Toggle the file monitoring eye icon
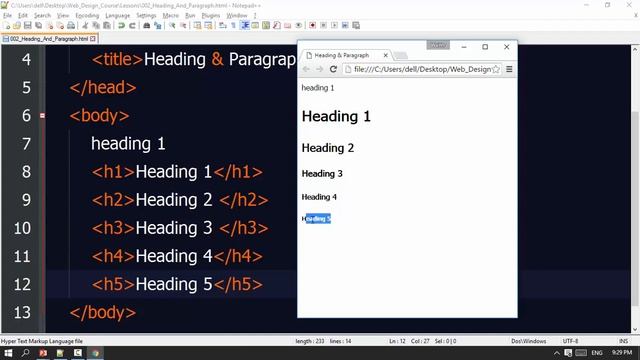 [299, 25]
